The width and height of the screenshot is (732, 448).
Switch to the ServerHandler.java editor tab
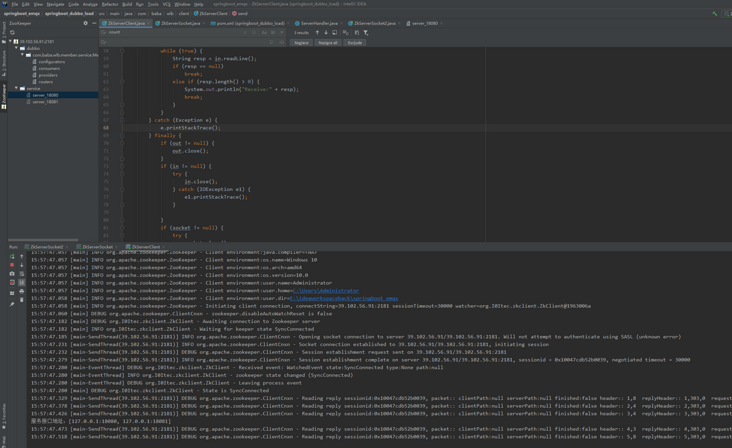coord(318,23)
